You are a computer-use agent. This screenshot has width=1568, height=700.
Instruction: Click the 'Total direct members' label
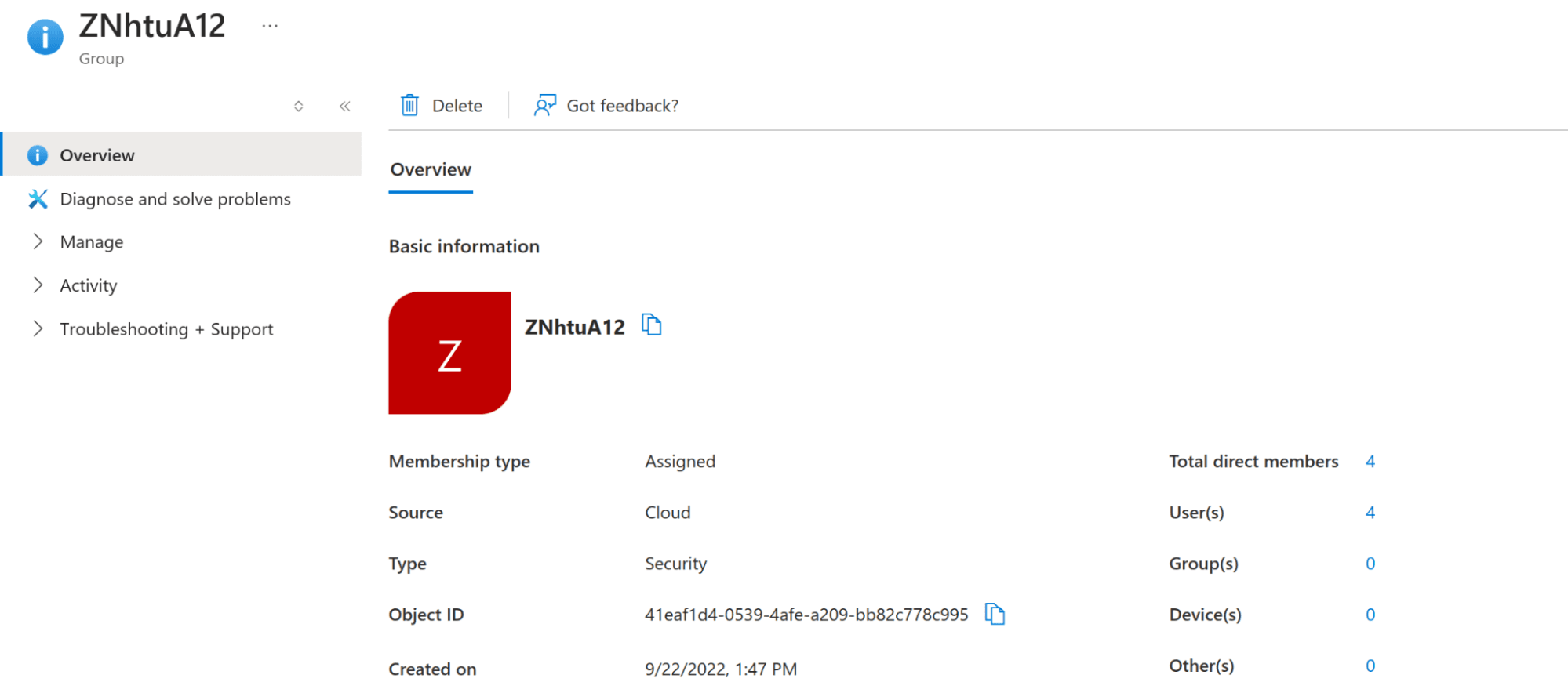tap(1253, 462)
